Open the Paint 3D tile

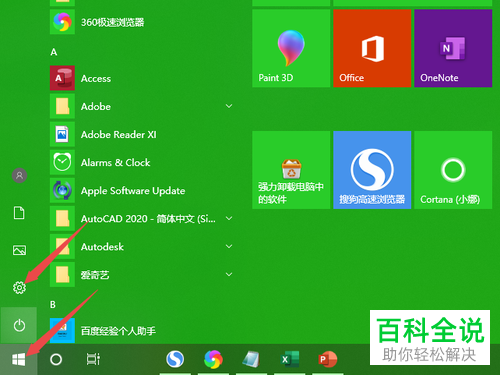pyautogui.click(x=291, y=48)
